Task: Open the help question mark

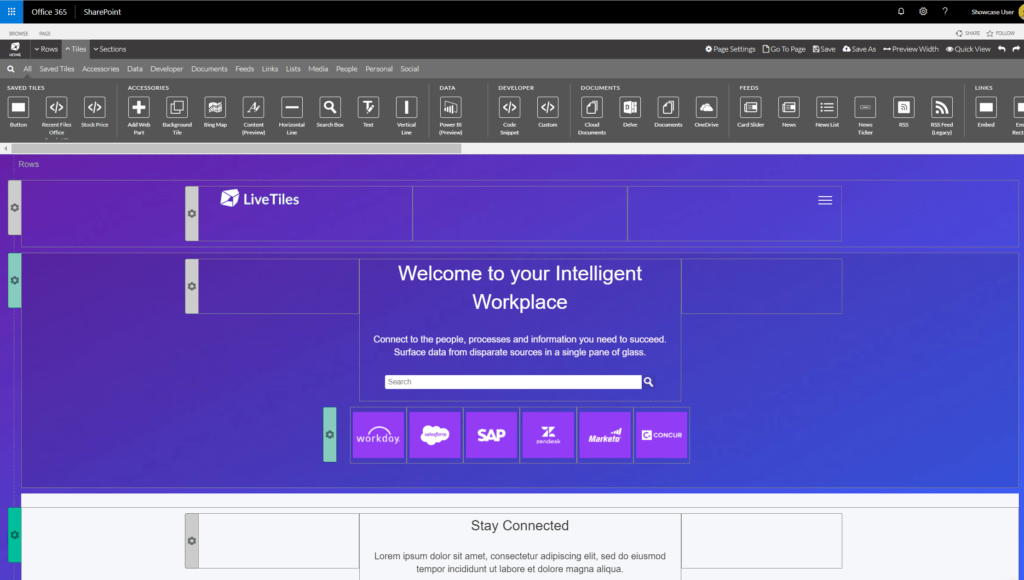Action: (x=945, y=11)
